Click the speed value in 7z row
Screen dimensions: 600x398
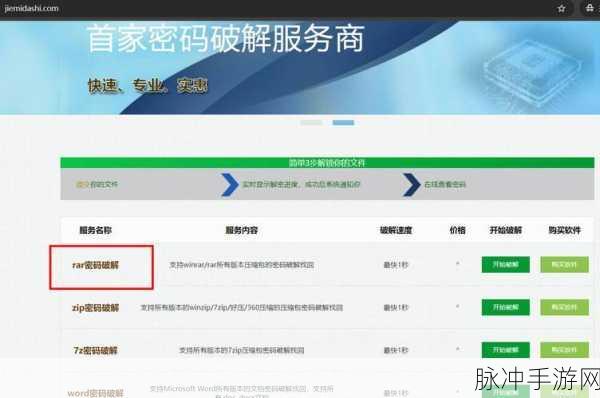click(x=396, y=350)
